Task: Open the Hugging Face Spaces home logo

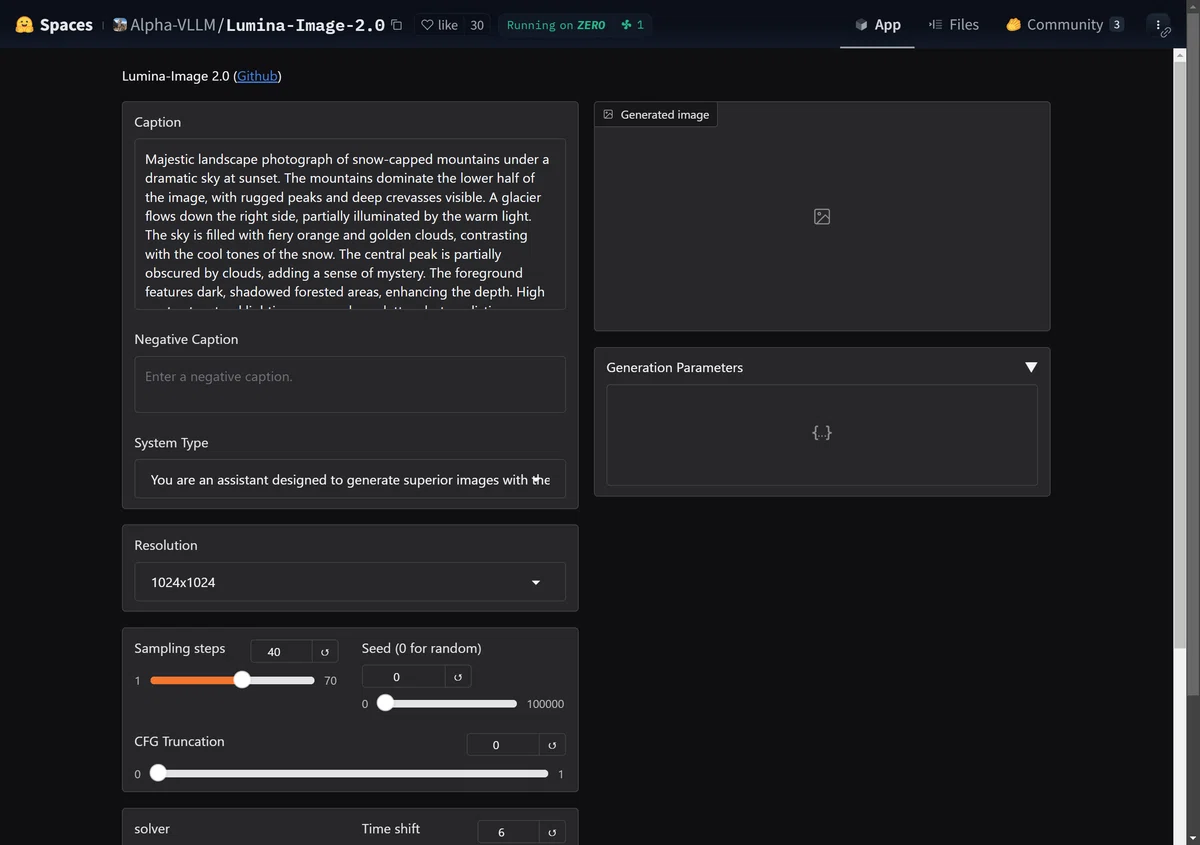Action: [25, 25]
